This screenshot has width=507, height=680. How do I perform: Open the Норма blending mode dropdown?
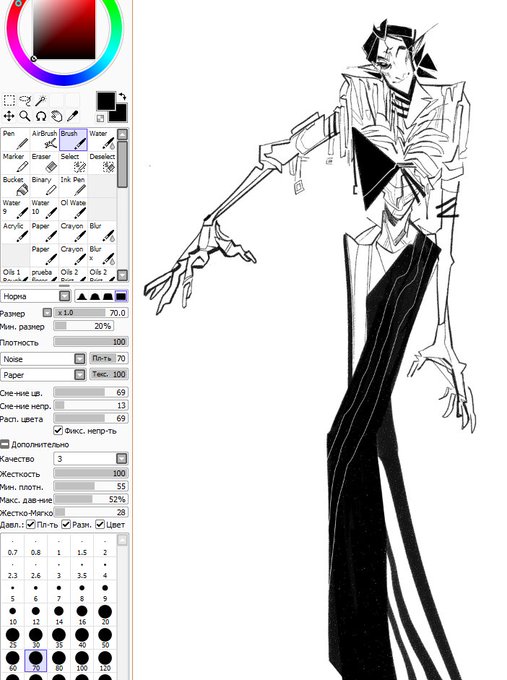tap(65, 296)
